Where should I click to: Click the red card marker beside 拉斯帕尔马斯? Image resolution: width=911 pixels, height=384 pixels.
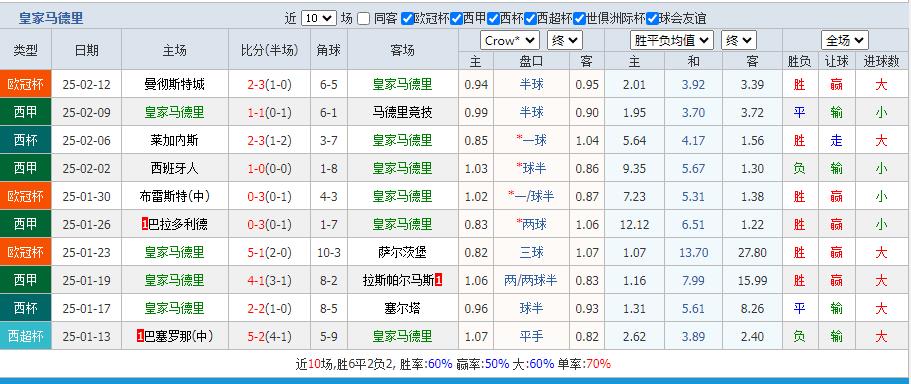(439, 281)
